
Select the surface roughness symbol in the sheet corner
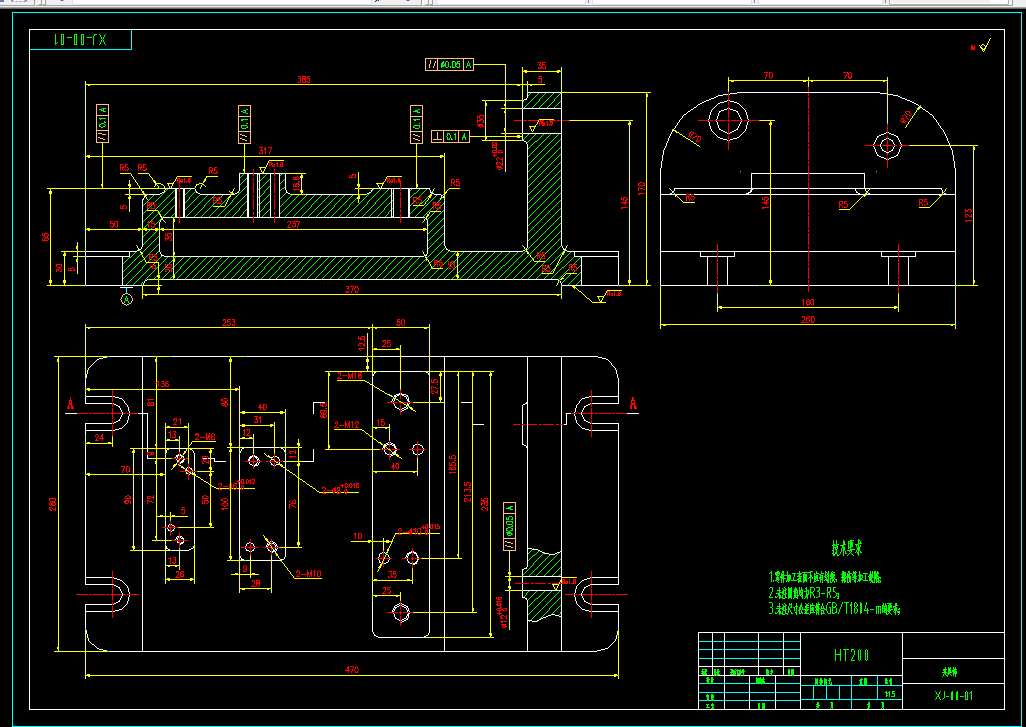982,45
